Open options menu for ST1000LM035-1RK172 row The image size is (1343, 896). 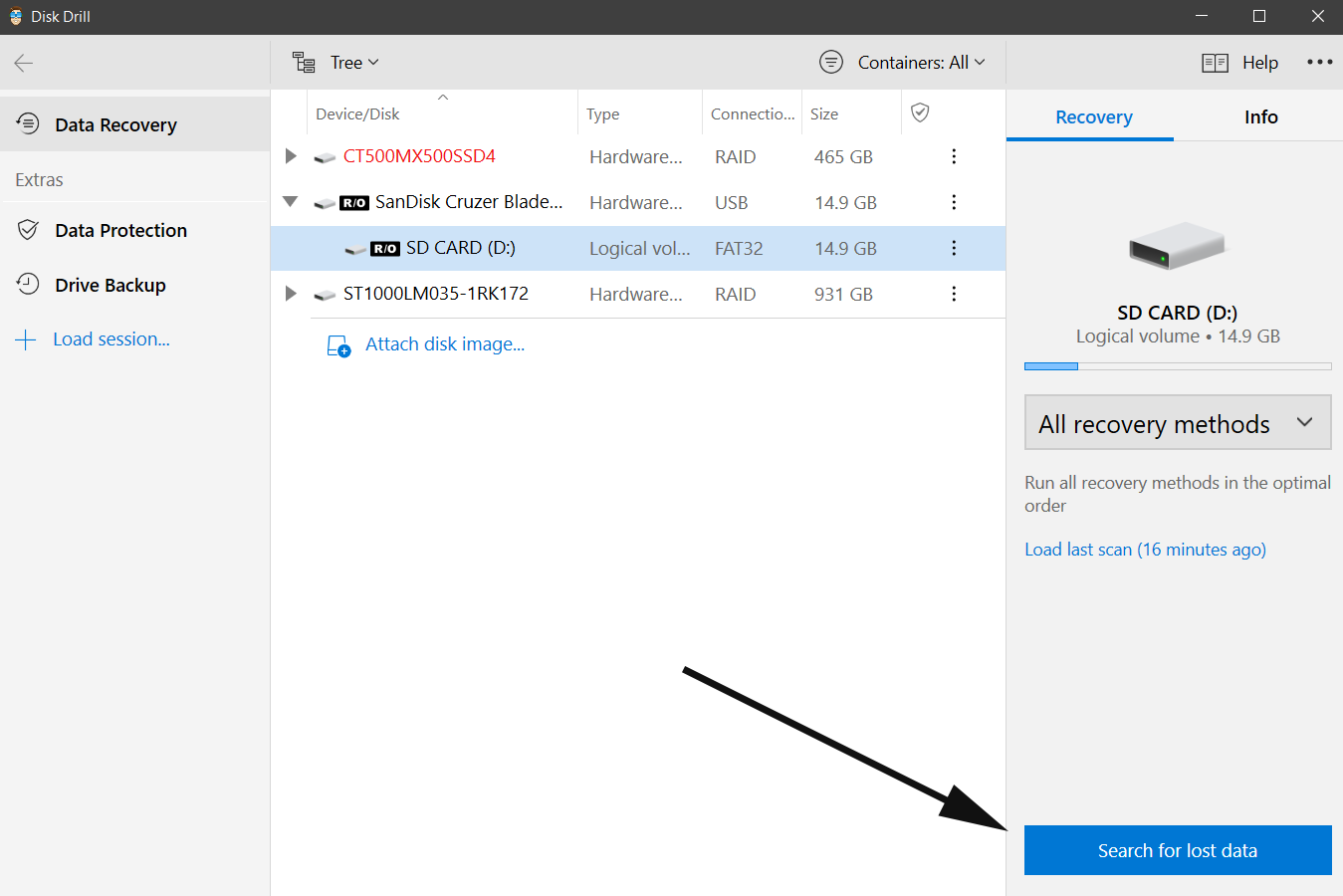coord(954,294)
